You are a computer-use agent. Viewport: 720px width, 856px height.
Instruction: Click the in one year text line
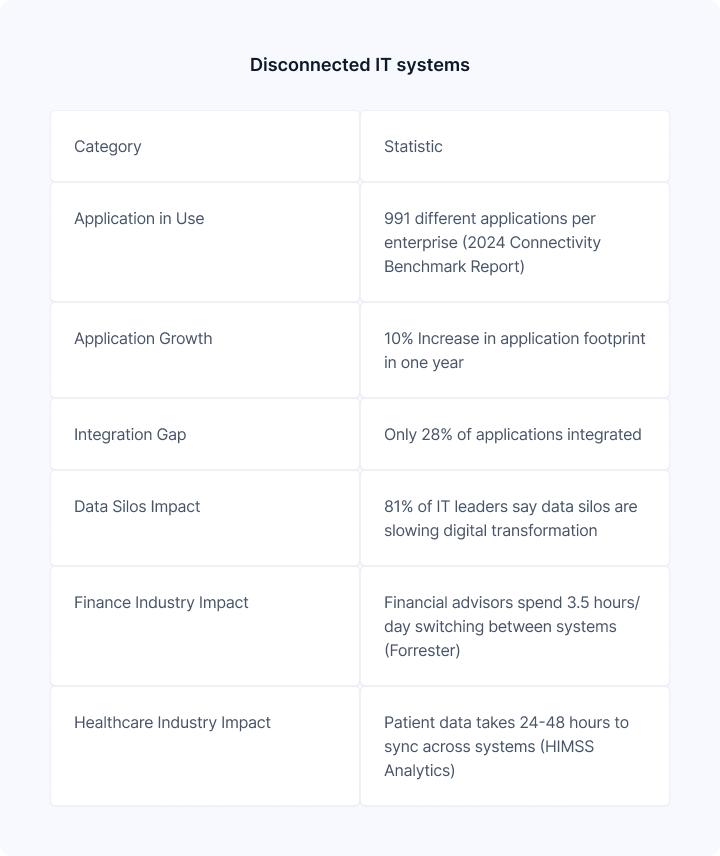tap(424, 362)
